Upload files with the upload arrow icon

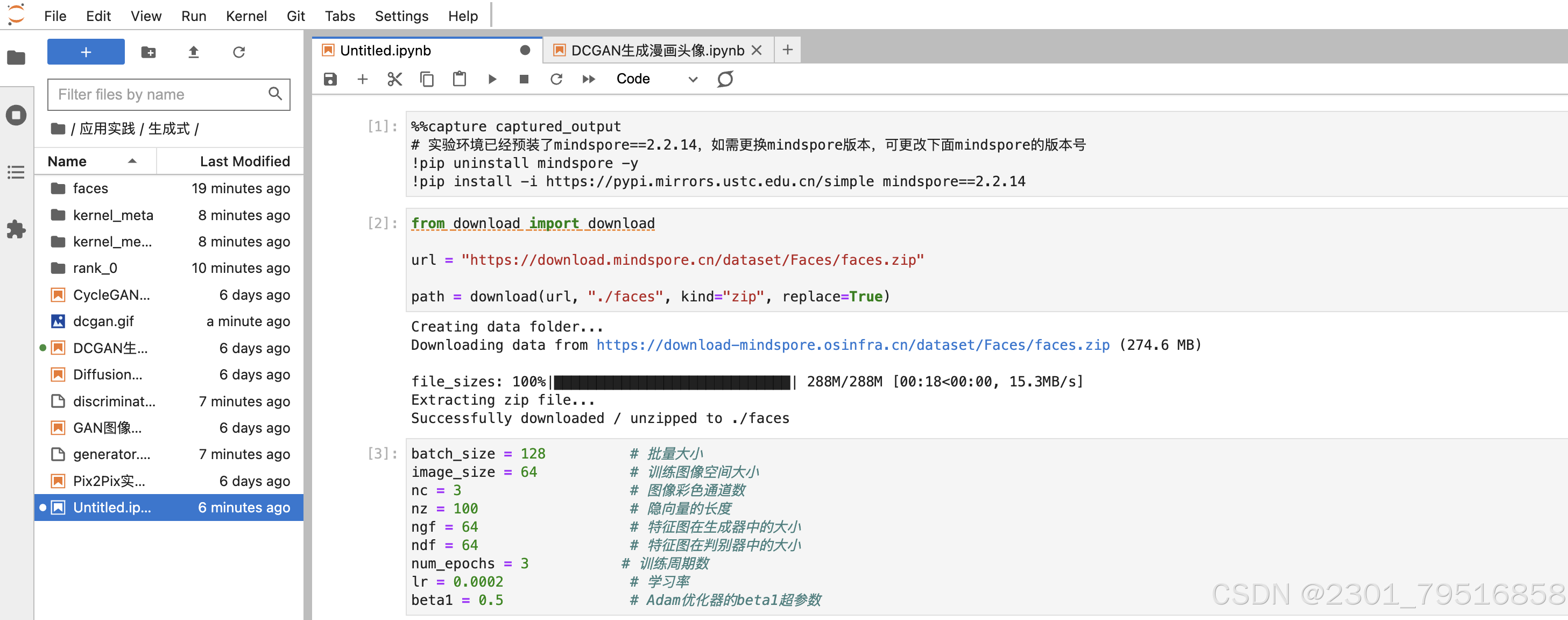(194, 52)
